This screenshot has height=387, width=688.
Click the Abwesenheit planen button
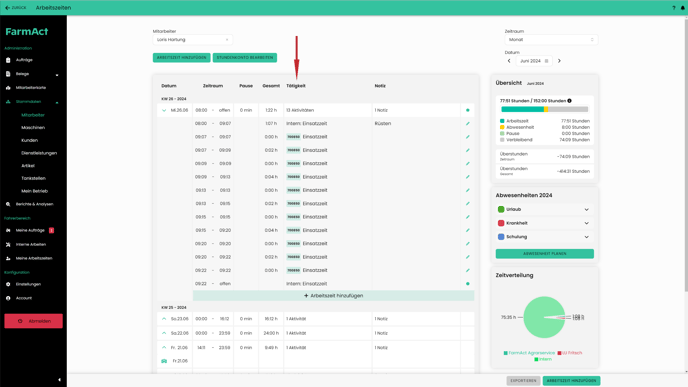545,254
